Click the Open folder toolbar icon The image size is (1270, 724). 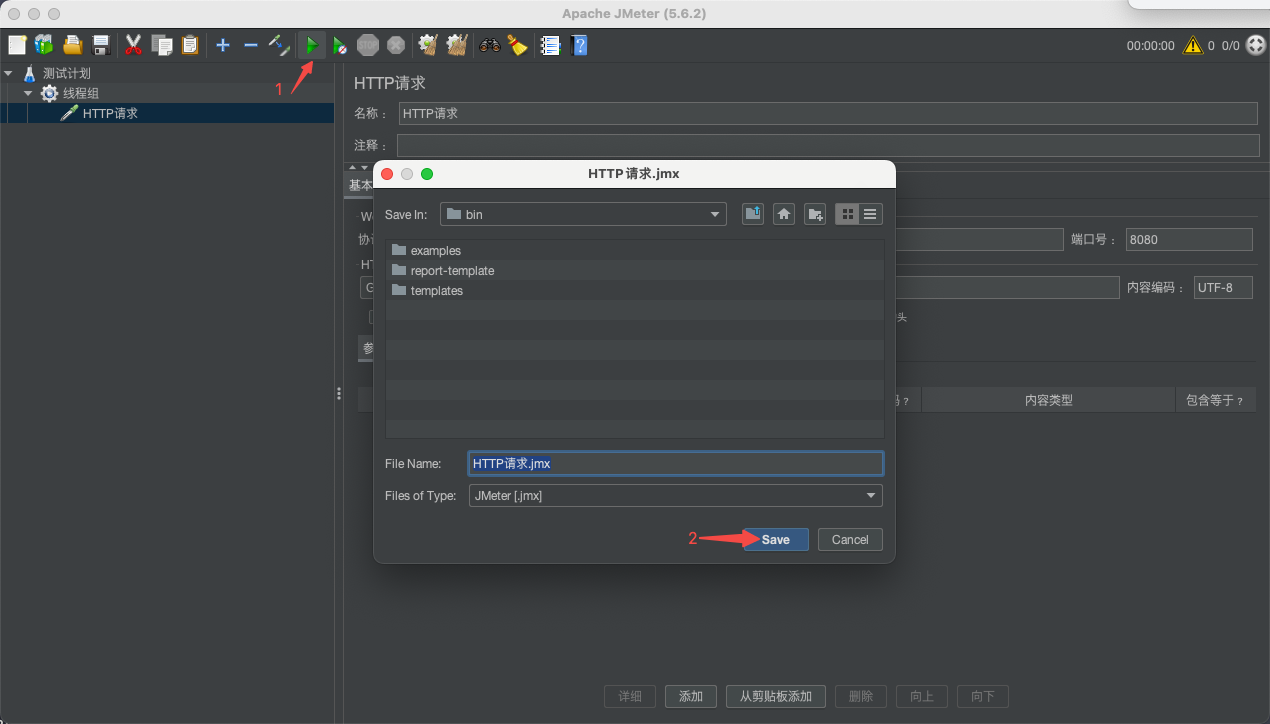click(x=72, y=45)
